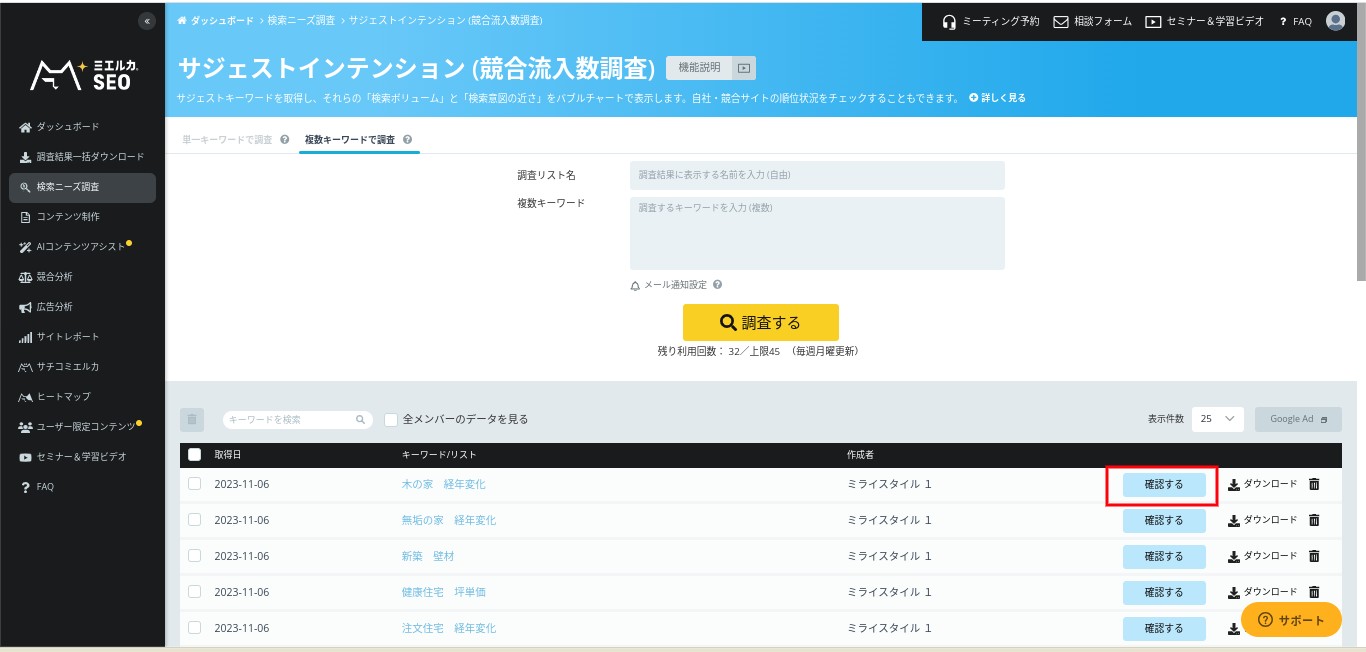Click the video icon beside 機能説明
The height and width of the screenshot is (652, 1366).
click(743, 68)
